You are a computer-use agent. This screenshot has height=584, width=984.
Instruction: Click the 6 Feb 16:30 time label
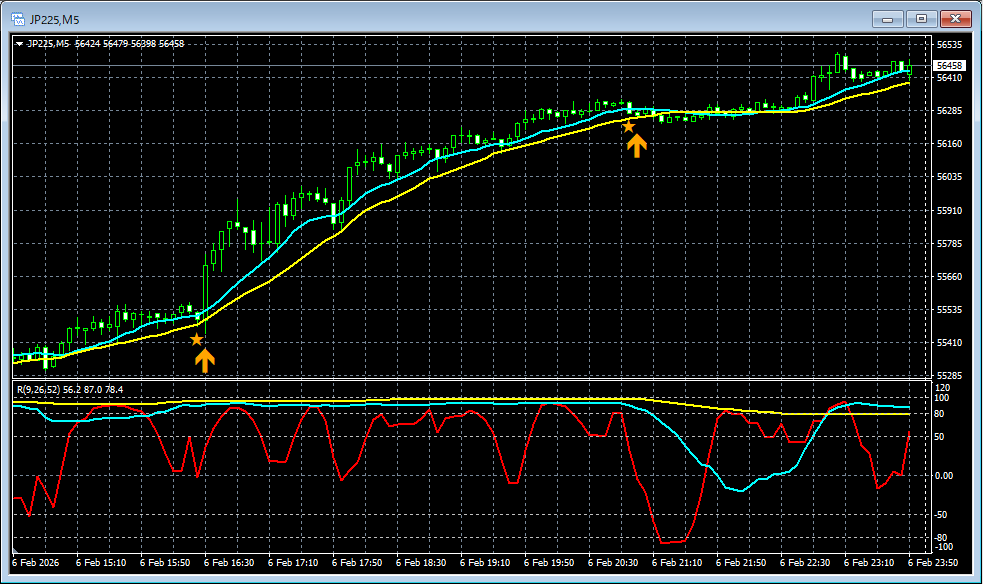point(228,563)
